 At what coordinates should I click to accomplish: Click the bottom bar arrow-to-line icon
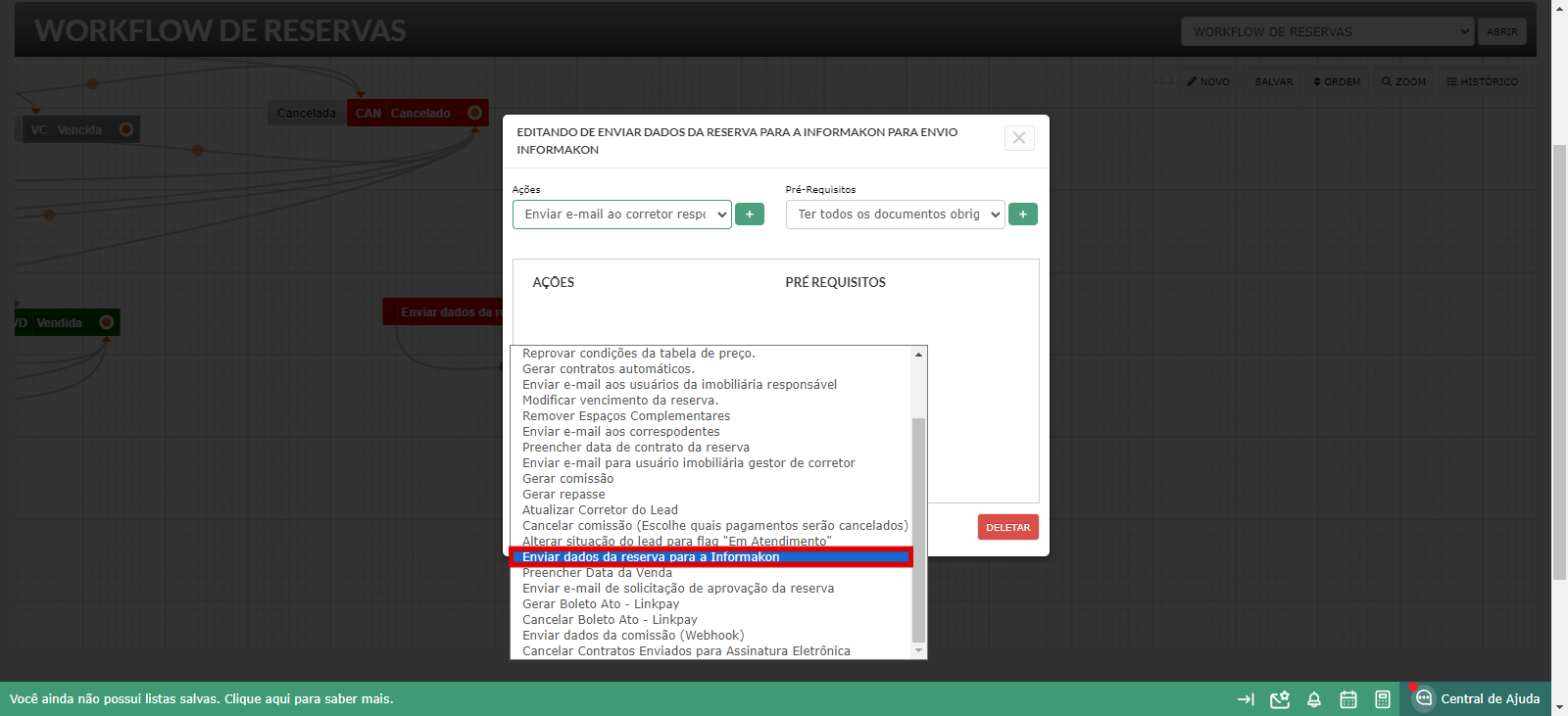[x=1246, y=699]
